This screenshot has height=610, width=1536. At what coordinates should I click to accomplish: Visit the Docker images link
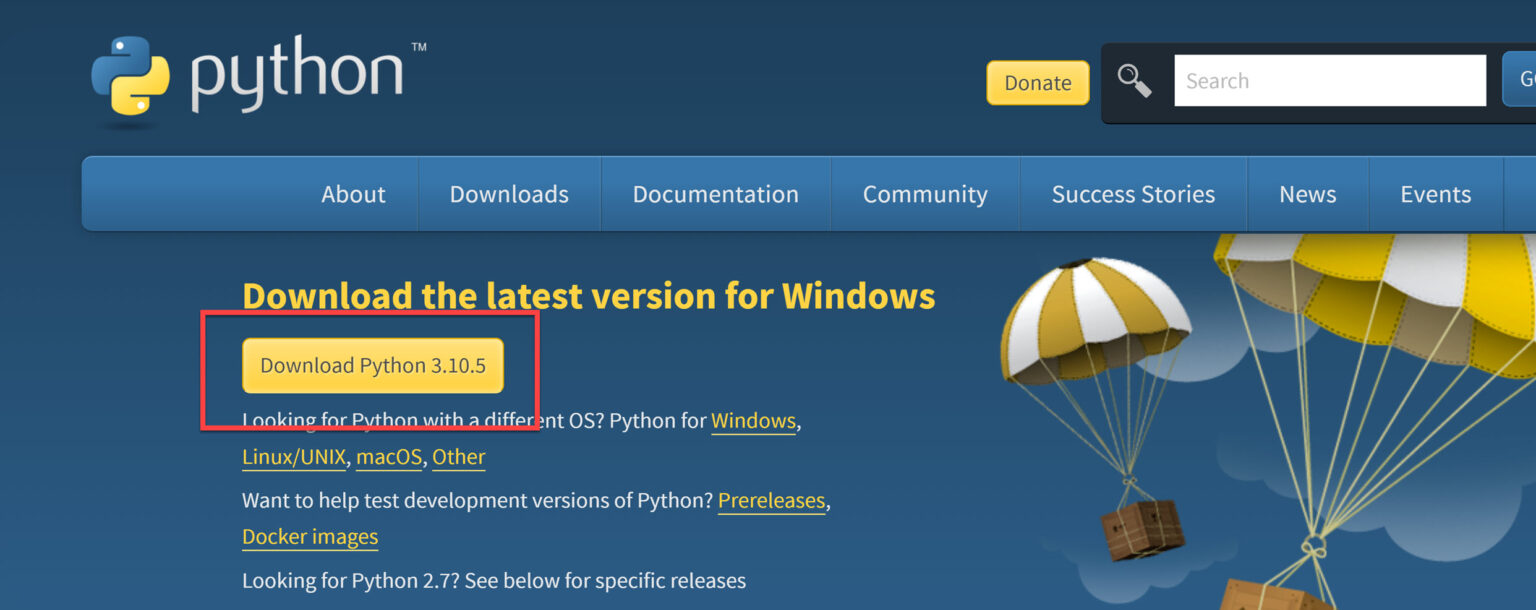pos(310,537)
